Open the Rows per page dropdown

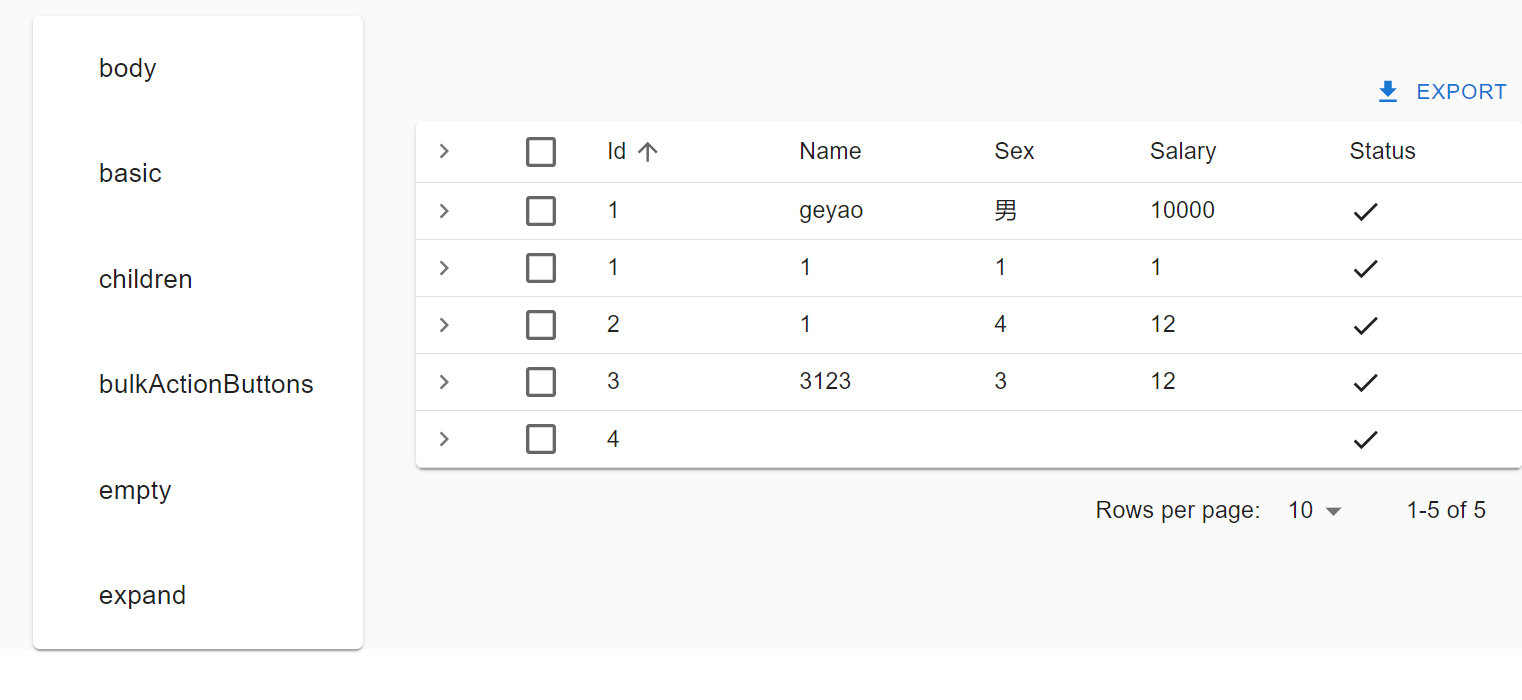[1313, 510]
